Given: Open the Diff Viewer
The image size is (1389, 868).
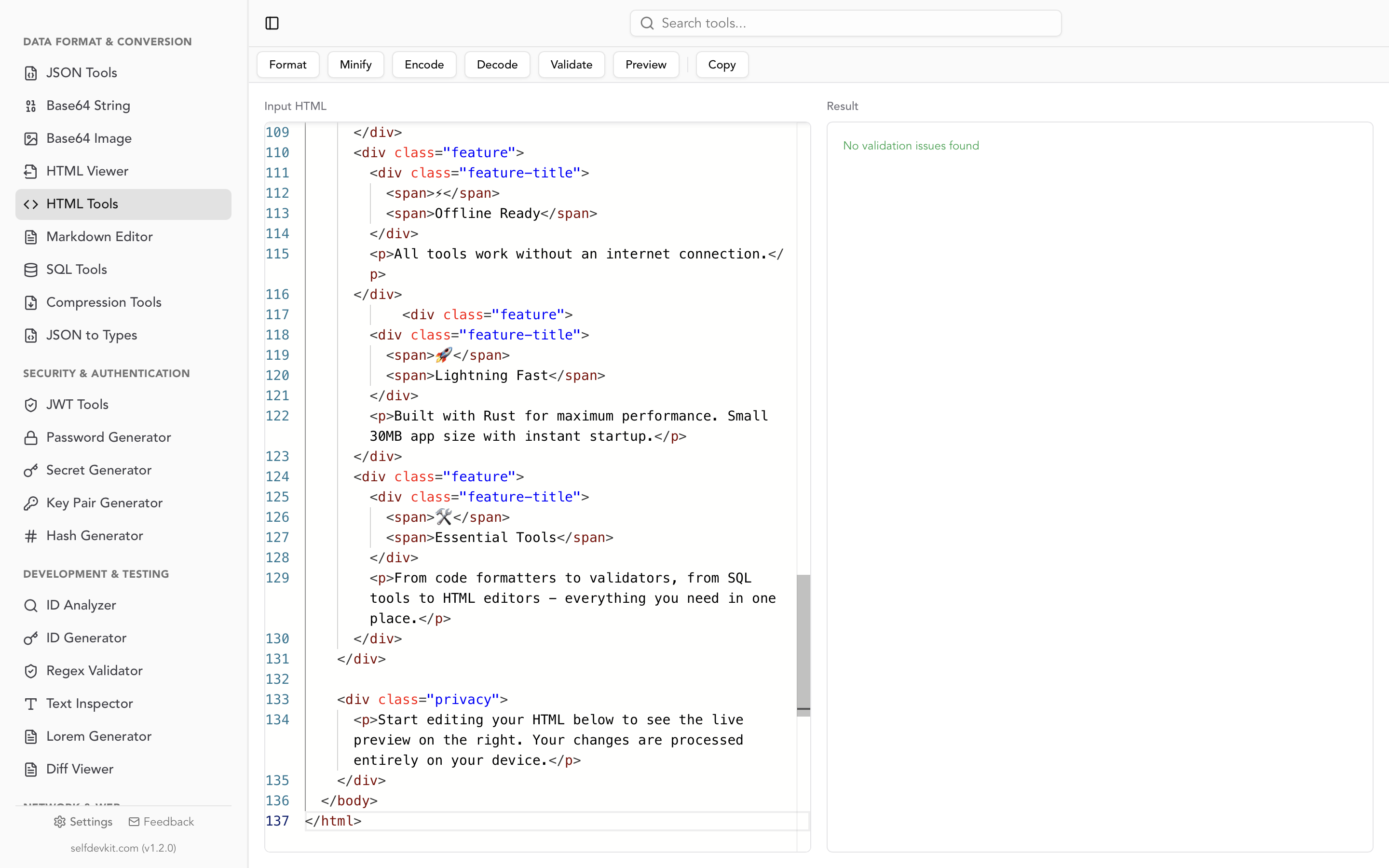Looking at the screenshot, I should click(80, 769).
